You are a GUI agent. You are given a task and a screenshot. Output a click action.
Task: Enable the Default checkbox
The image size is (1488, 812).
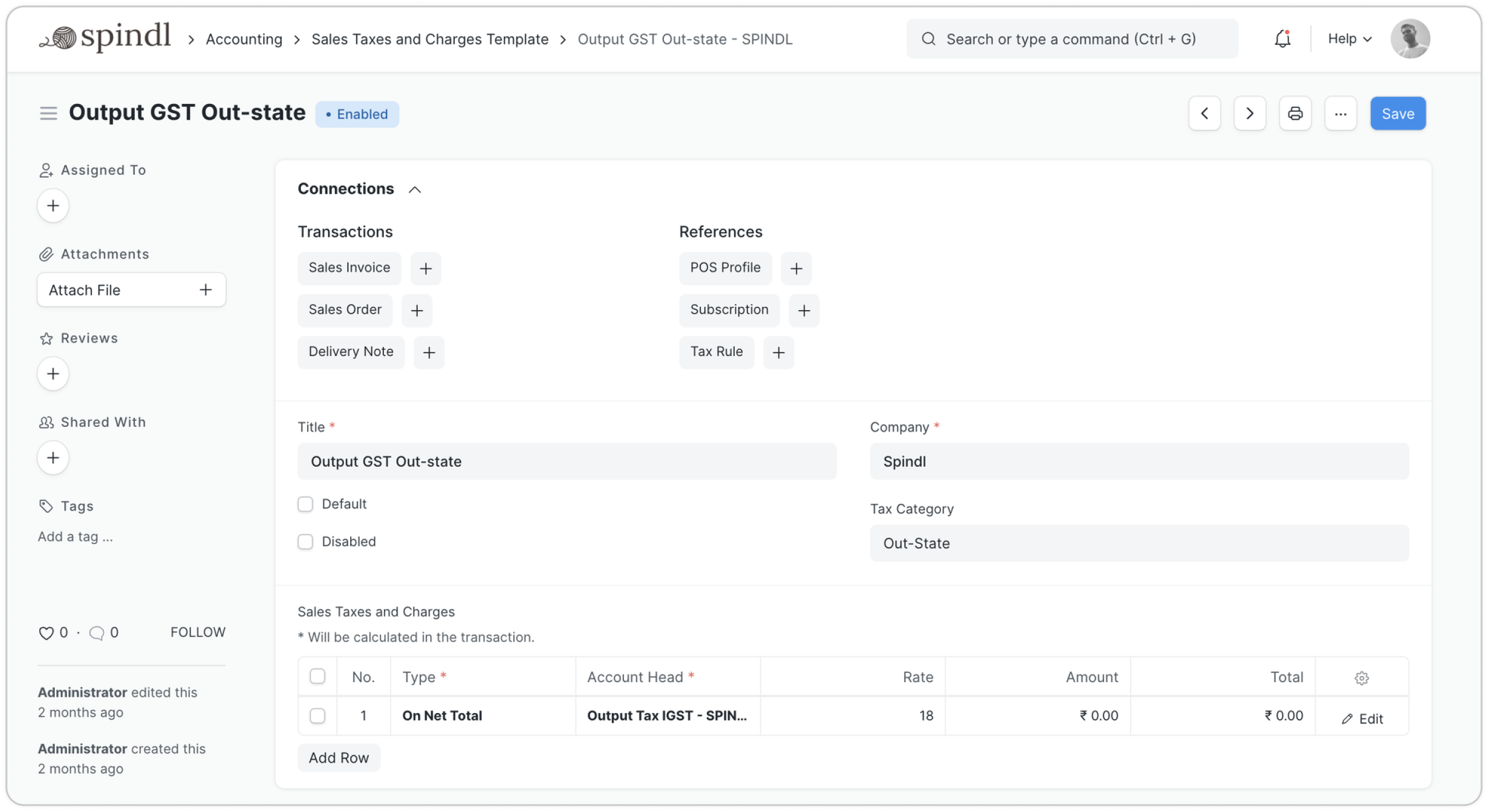pyautogui.click(x=305, y=504)
